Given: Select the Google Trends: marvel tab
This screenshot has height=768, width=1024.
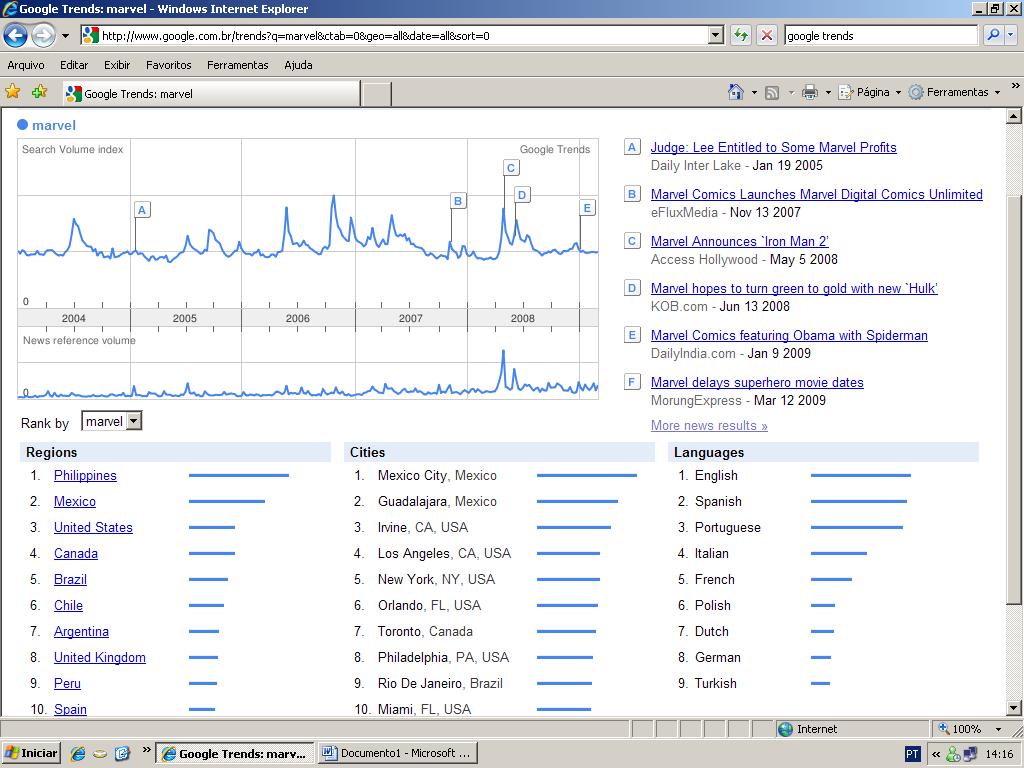Looking at the screenshot, I should click(211, 93).
